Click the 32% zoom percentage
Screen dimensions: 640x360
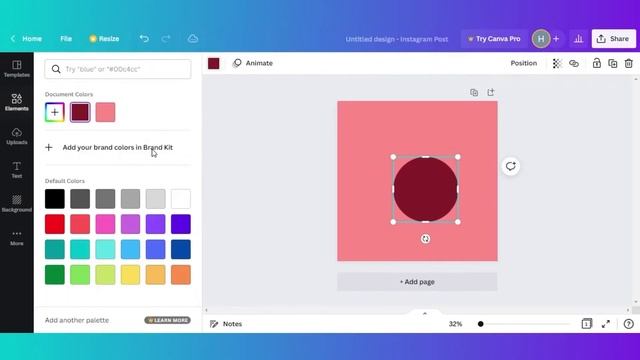(x=456, y=324)
